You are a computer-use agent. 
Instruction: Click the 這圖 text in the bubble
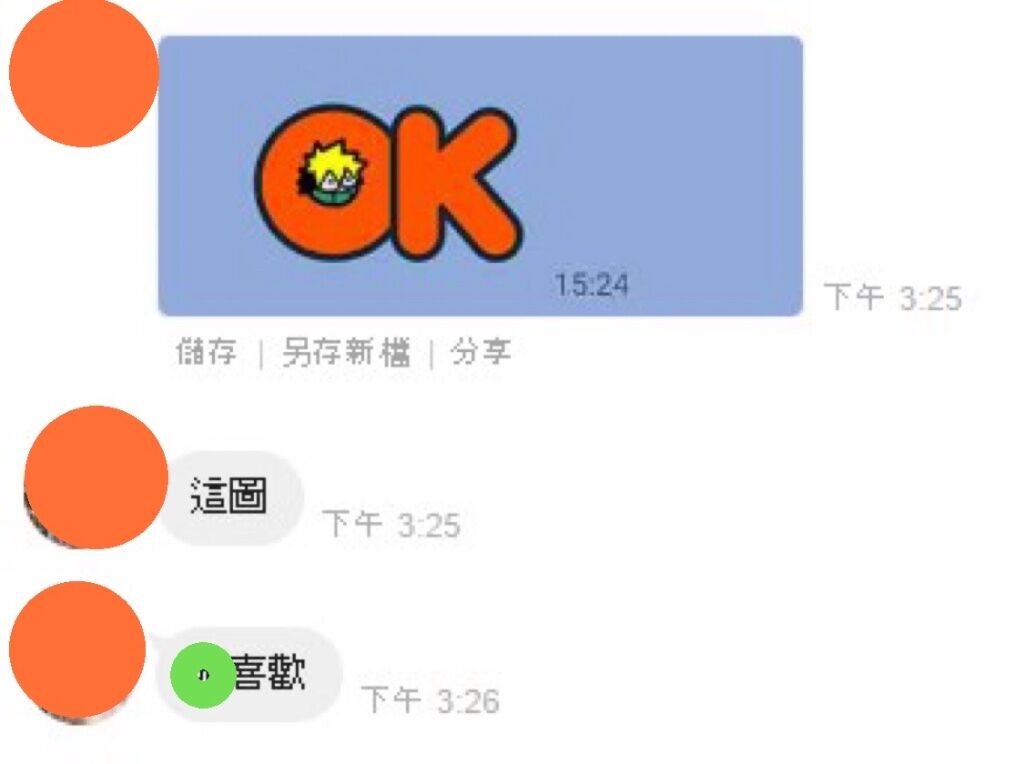coord(229,496)
